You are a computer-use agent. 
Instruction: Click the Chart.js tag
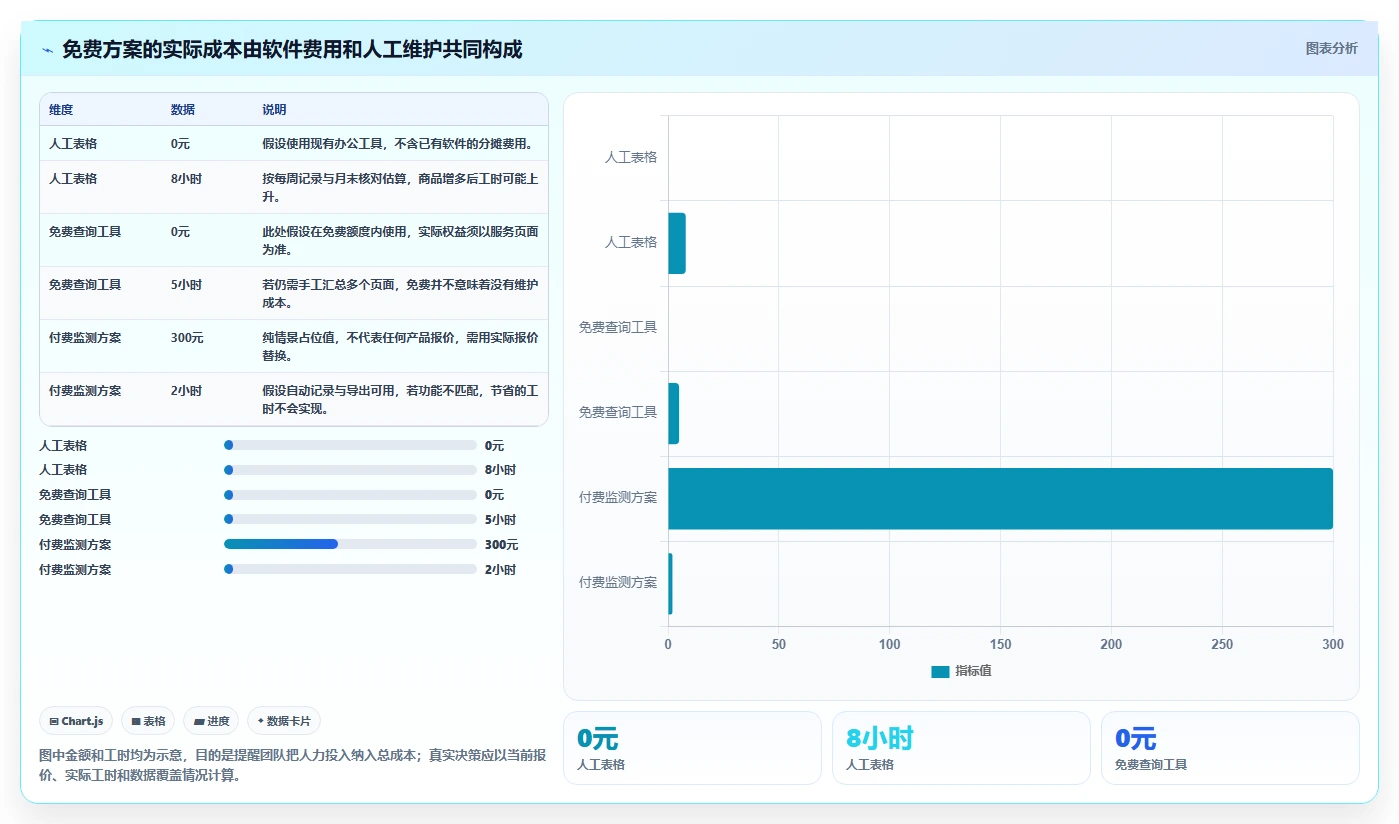pyautogui.click(x=76, y=721)
